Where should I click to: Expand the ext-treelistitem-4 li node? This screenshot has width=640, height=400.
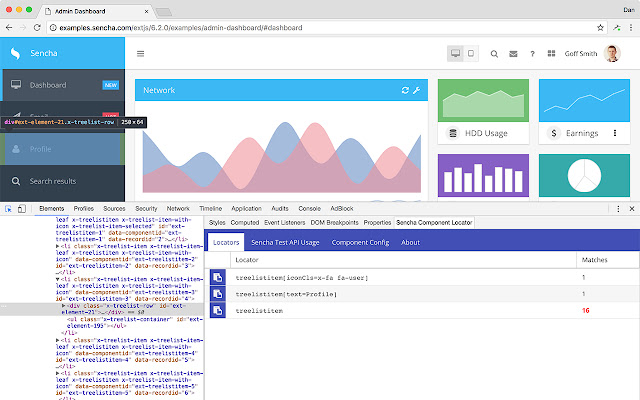[58, 340]
